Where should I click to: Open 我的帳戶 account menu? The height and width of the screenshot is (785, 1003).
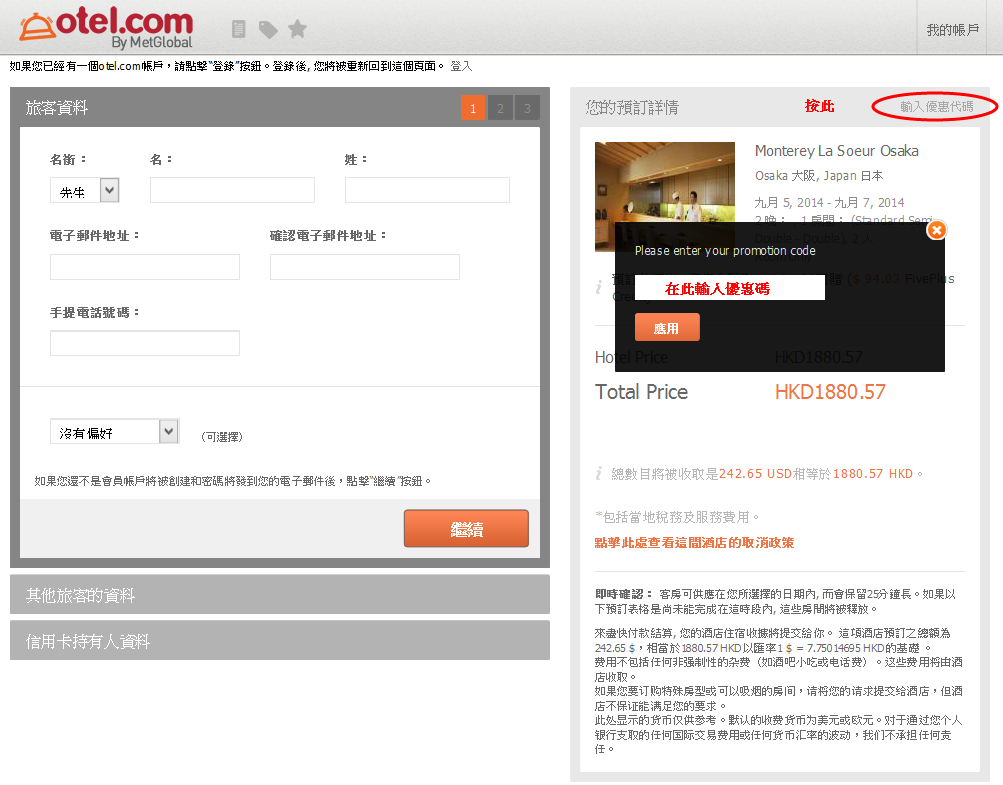pyautogui.click(x=952, y=30)
